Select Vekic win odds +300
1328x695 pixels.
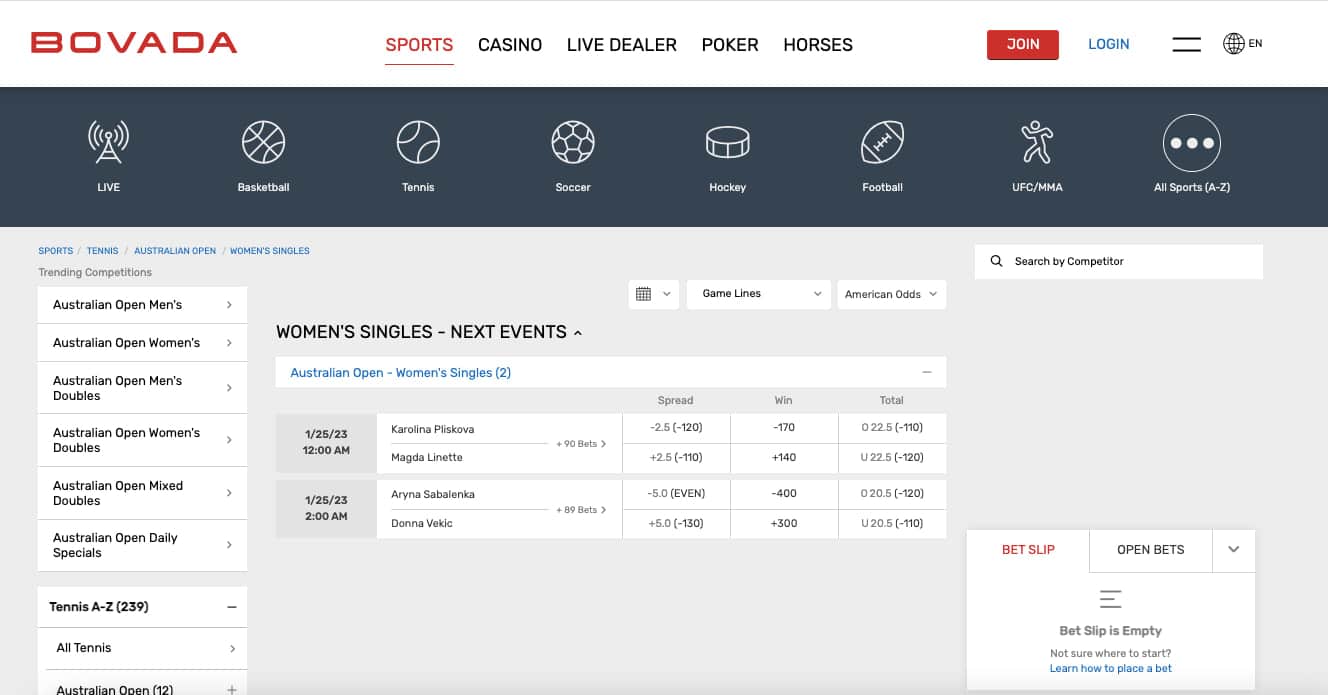tap(784, 524)
